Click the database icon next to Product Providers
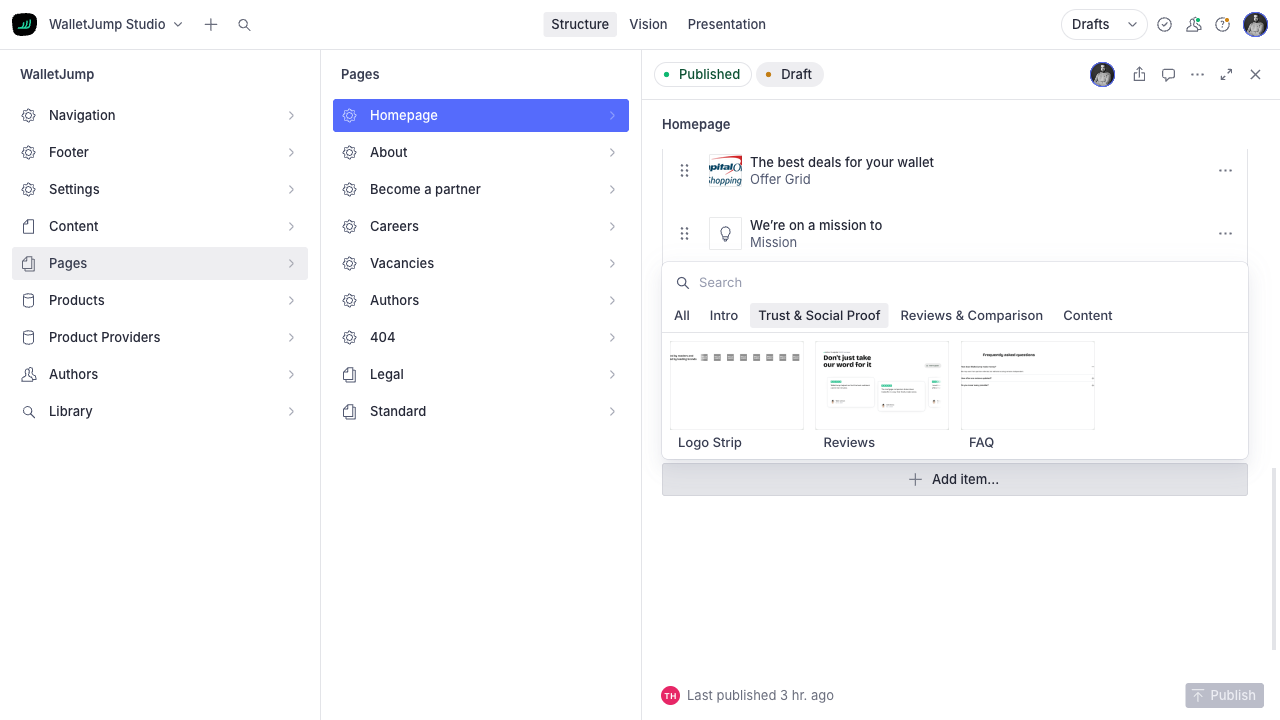The width and height of the screenshot is (1280, 720). tap(29, 337)
